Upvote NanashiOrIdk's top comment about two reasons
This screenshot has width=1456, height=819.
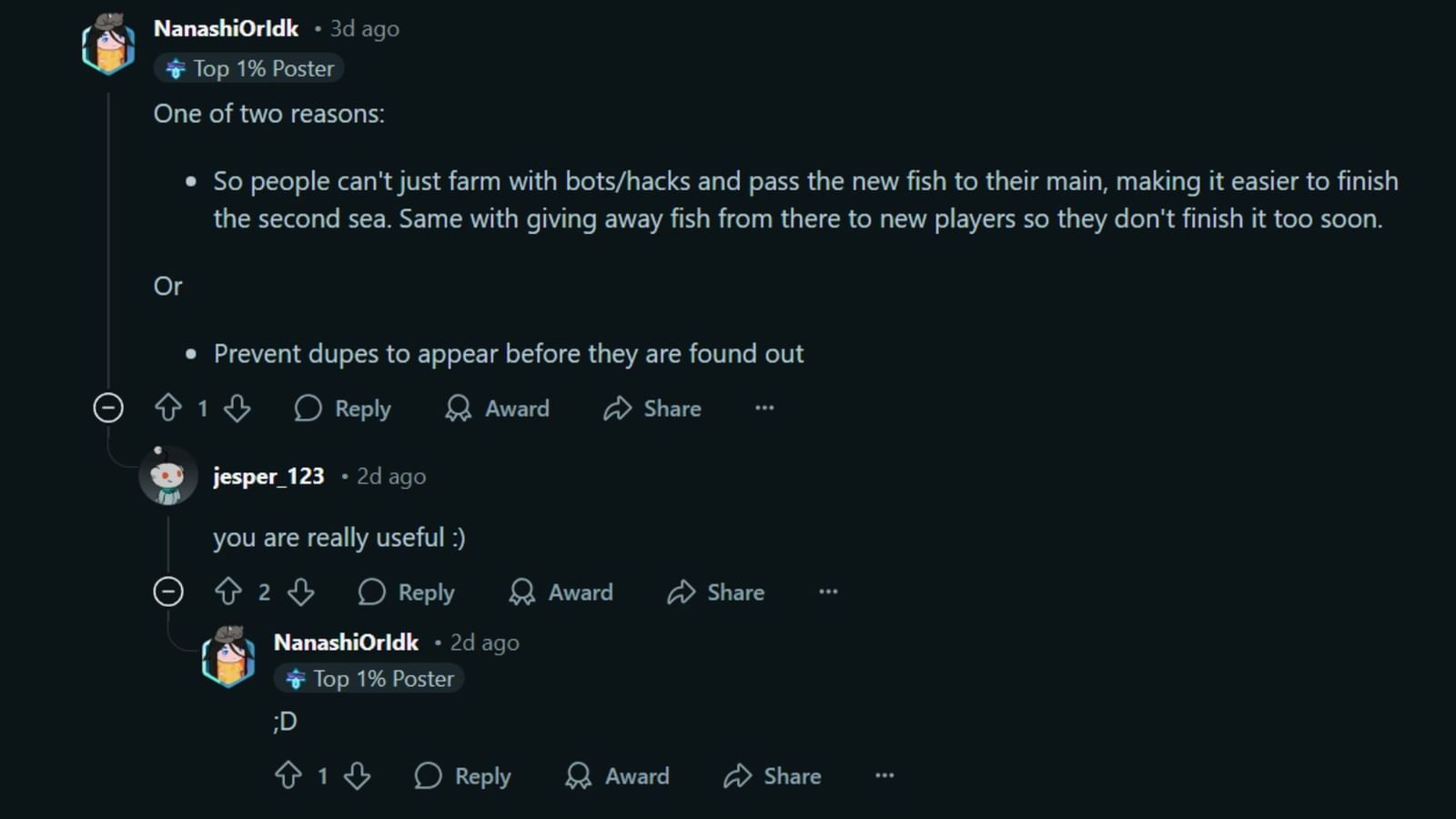(x=168, y=408)
